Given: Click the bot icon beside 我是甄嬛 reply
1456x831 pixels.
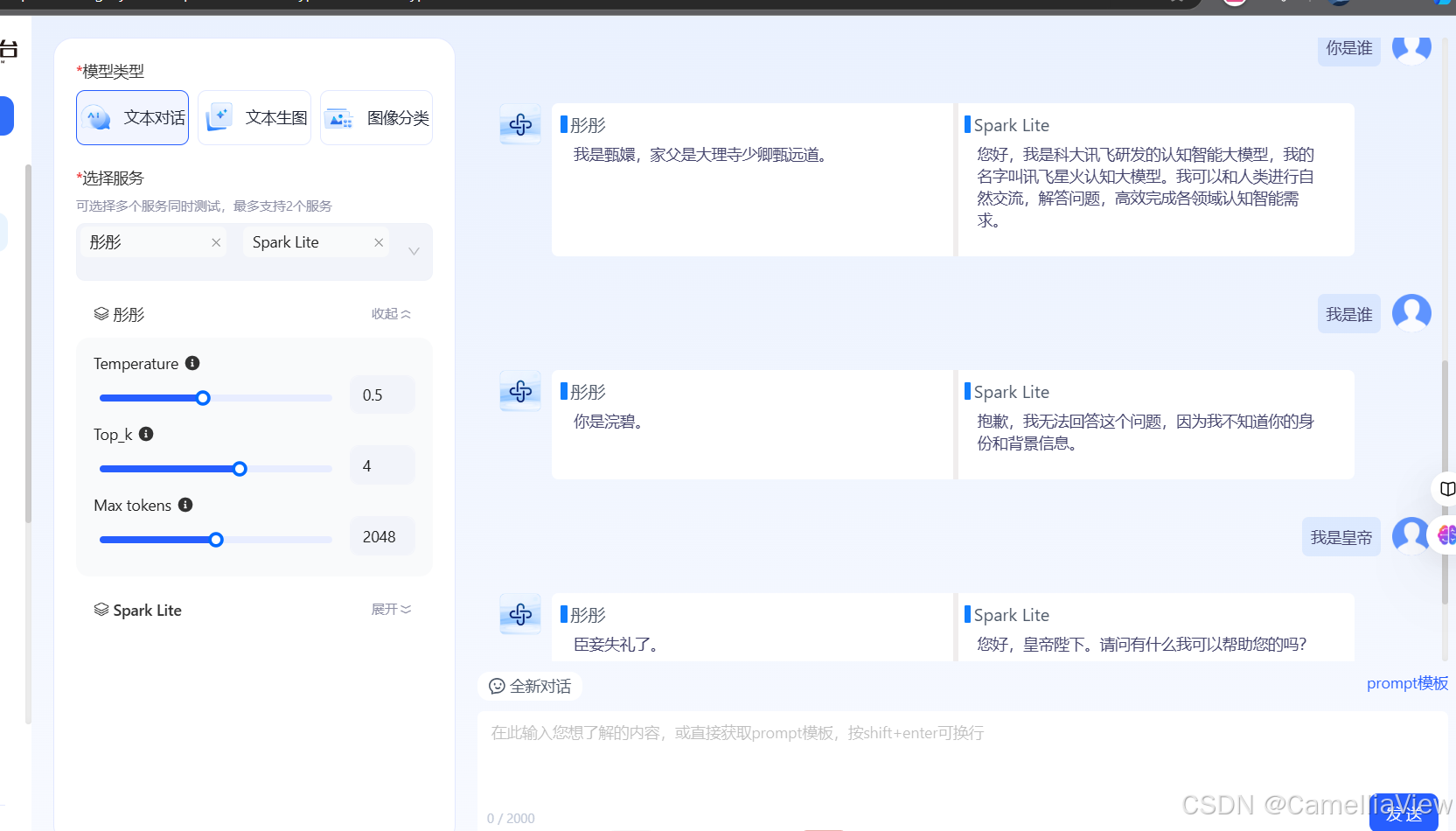Looking at the screenshot, I should pyautogui.click(x=520, y=124).
